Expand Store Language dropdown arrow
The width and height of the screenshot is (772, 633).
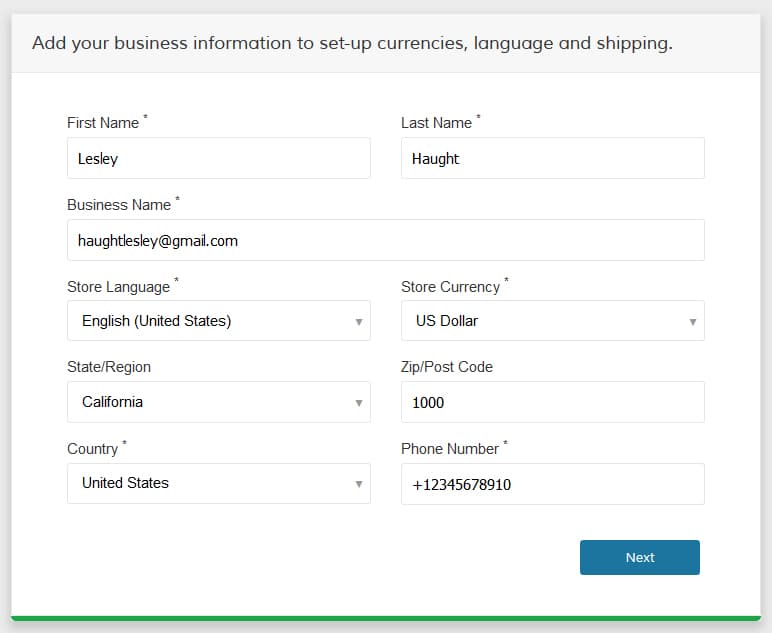359,322
